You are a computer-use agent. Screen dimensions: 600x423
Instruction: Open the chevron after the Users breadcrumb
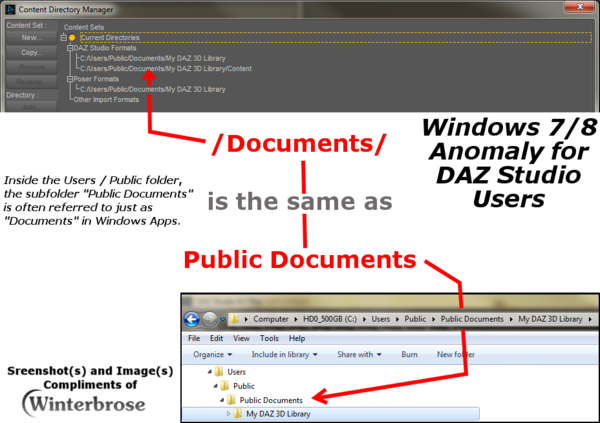397,320
